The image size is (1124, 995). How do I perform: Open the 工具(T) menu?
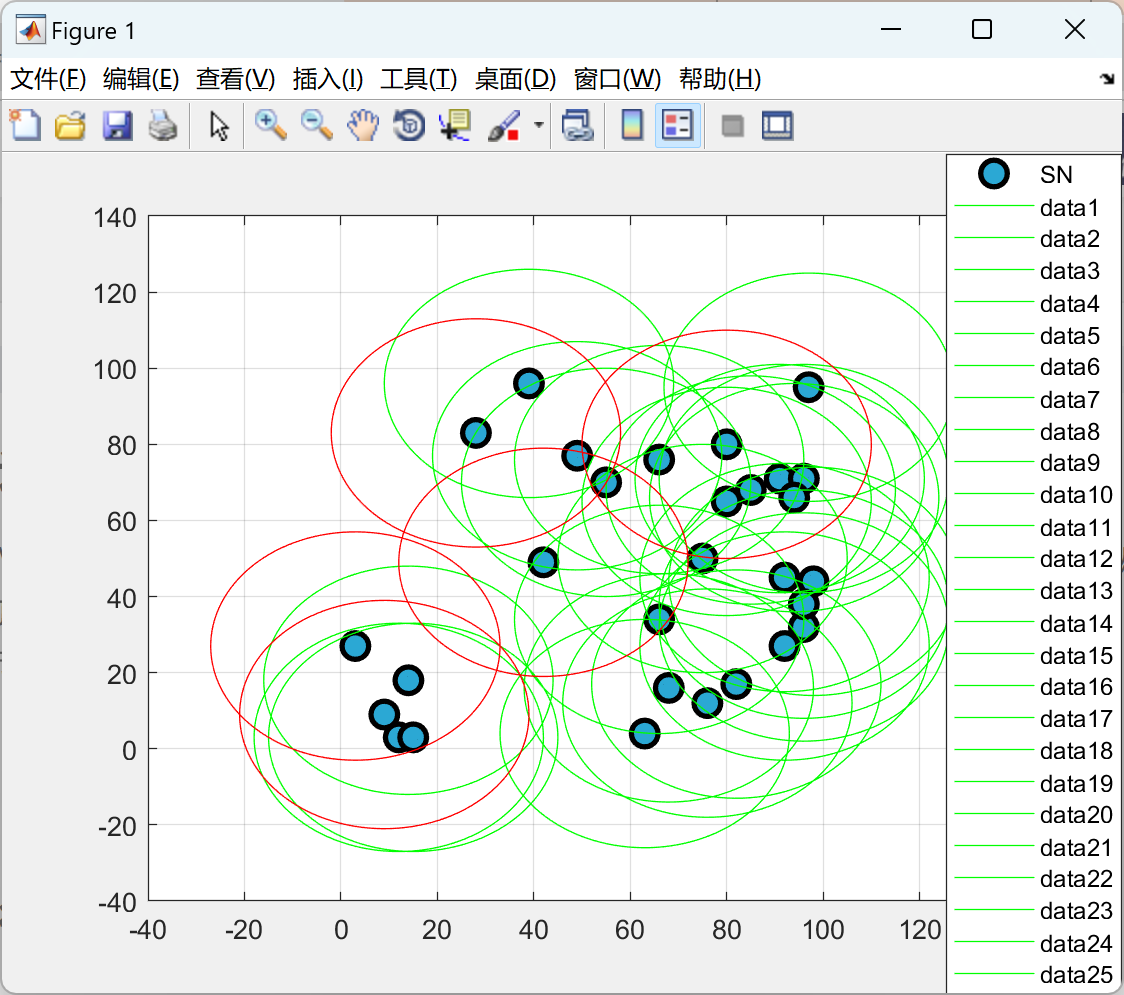tap(419, 79)
